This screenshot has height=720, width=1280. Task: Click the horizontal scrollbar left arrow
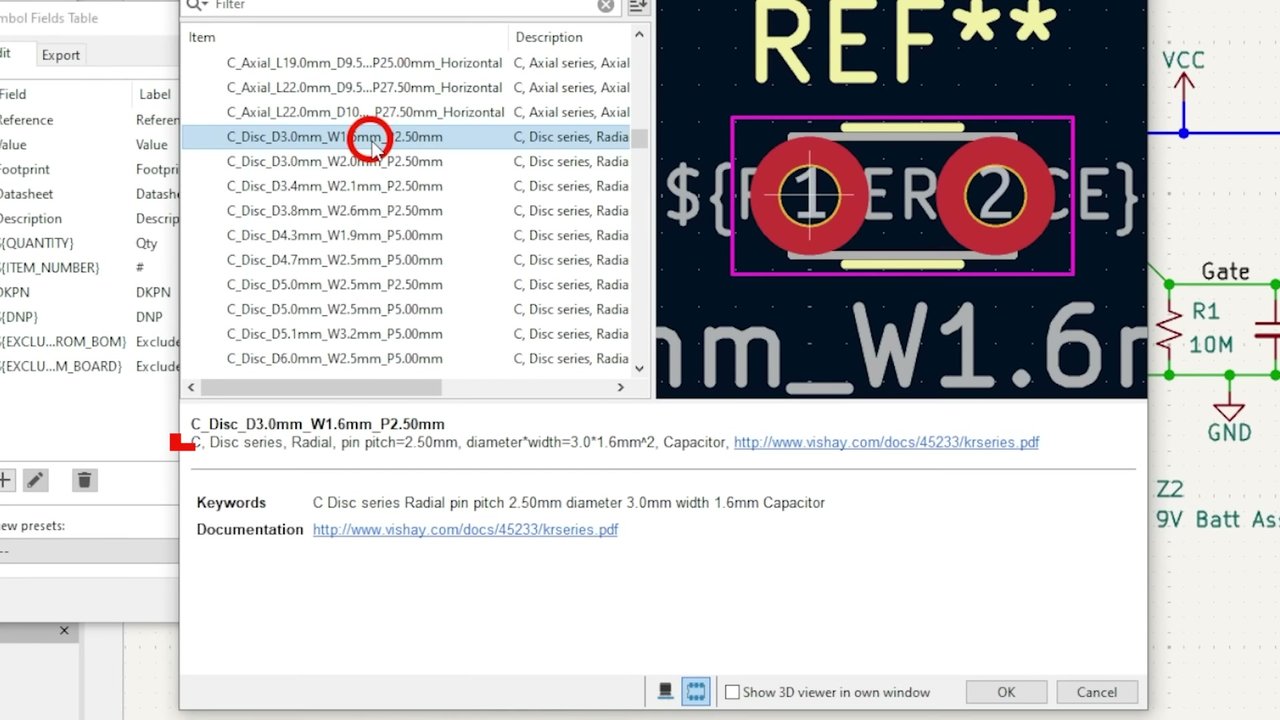point(192,387)
